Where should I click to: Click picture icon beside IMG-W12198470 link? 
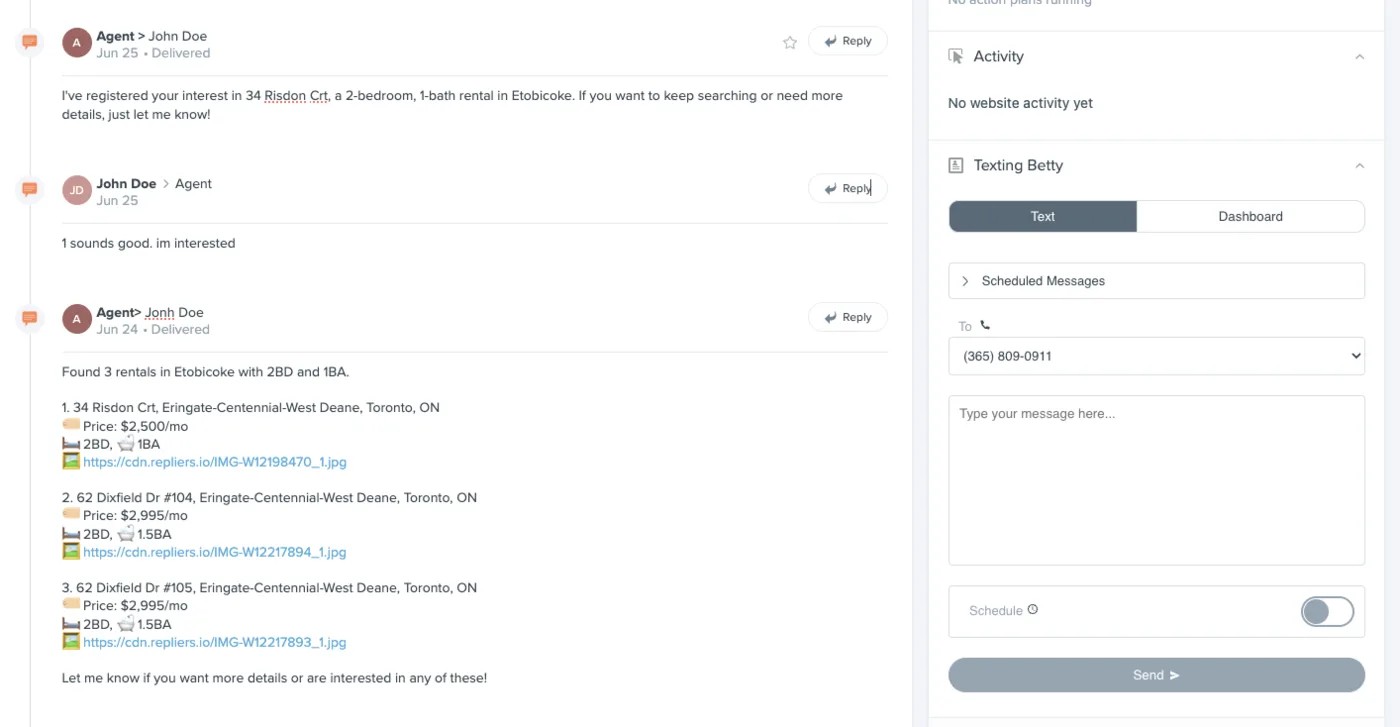pyautogui.click(x=71, y=462)
